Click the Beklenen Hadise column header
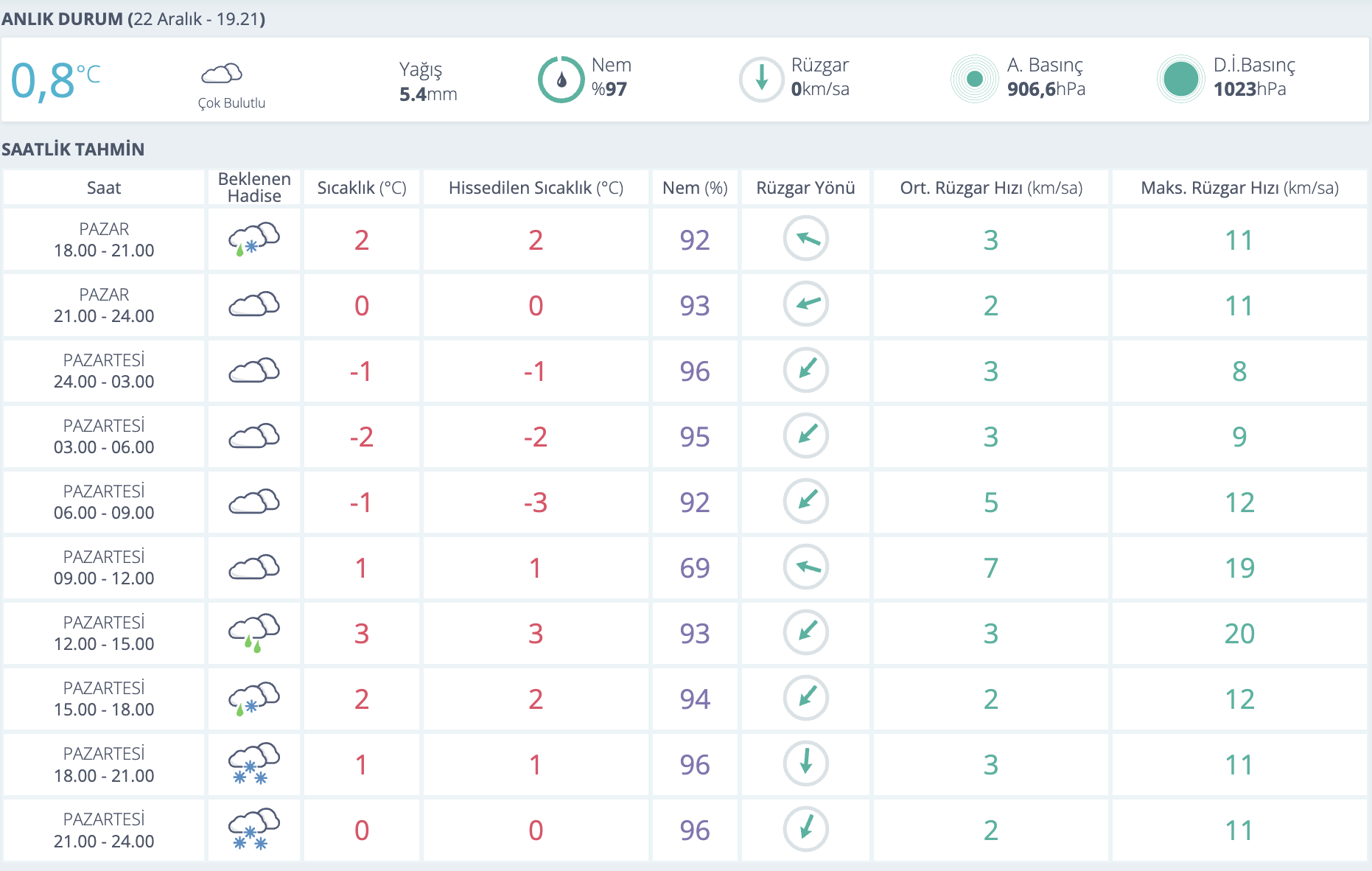1372x871 pixels. coord(254,187)
